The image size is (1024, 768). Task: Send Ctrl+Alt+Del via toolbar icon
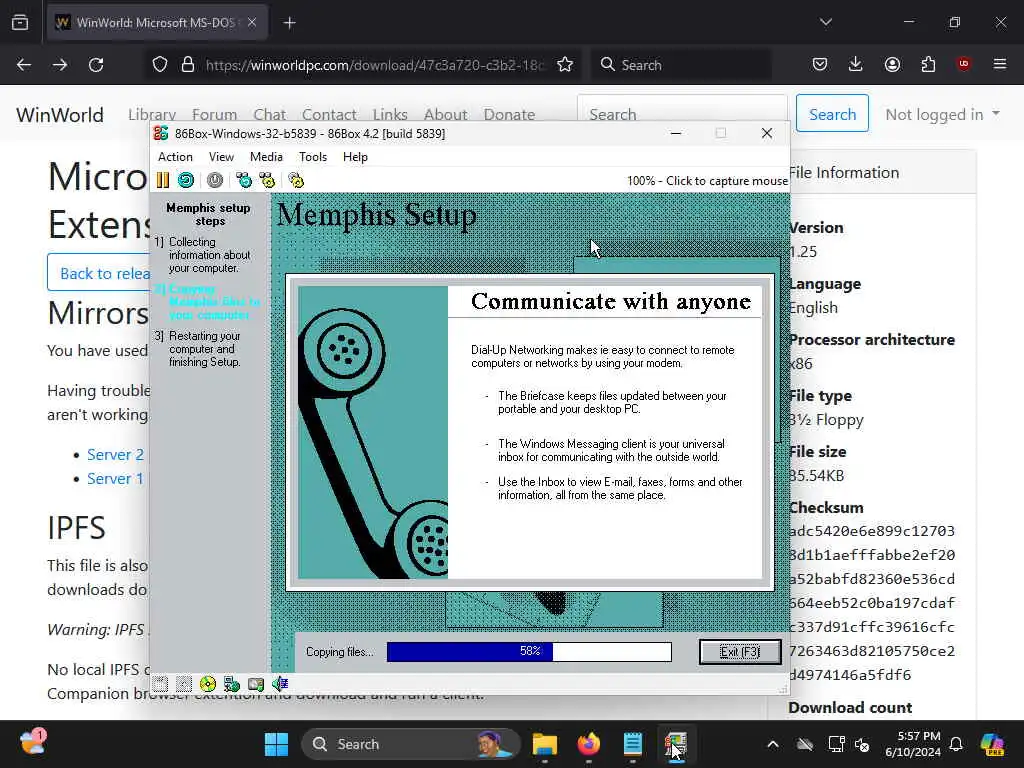(x=244, y=180)
